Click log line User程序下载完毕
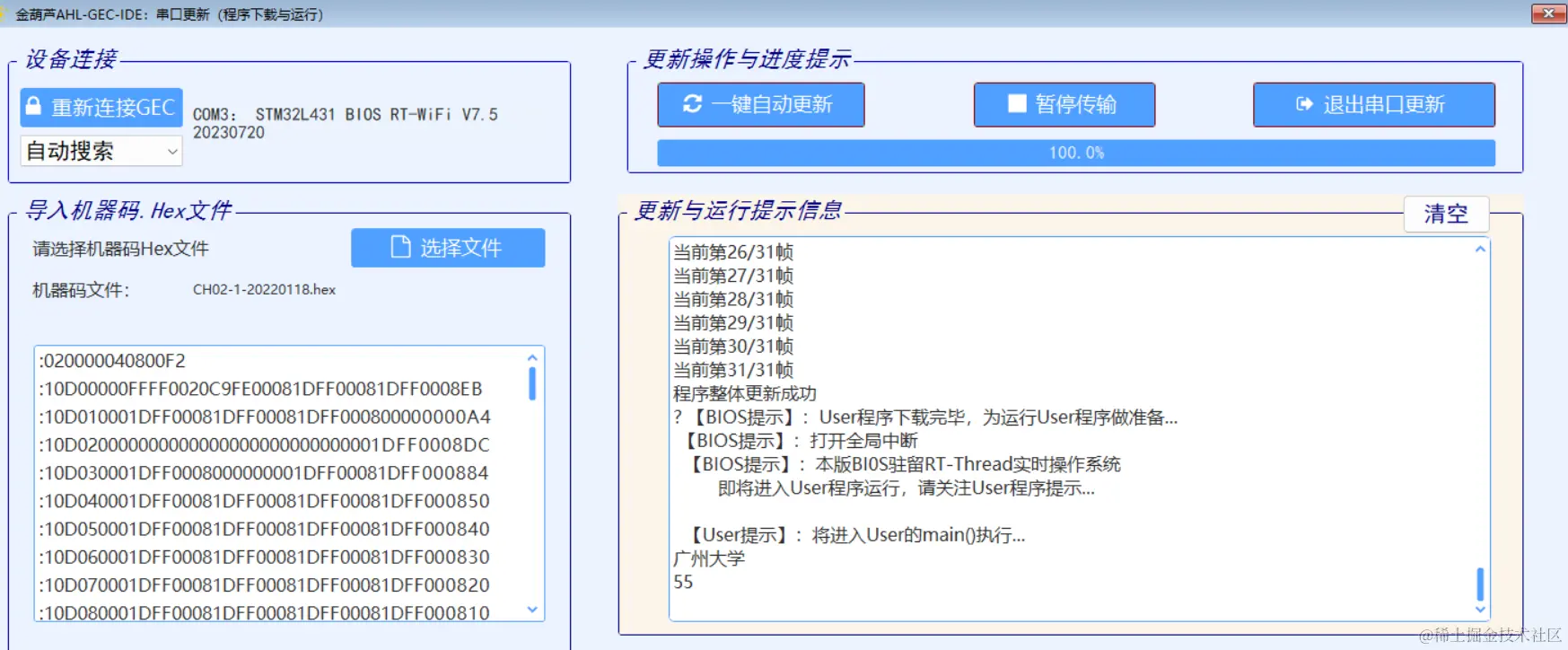This screenshot has height=650, width=1568. (925, 417)
